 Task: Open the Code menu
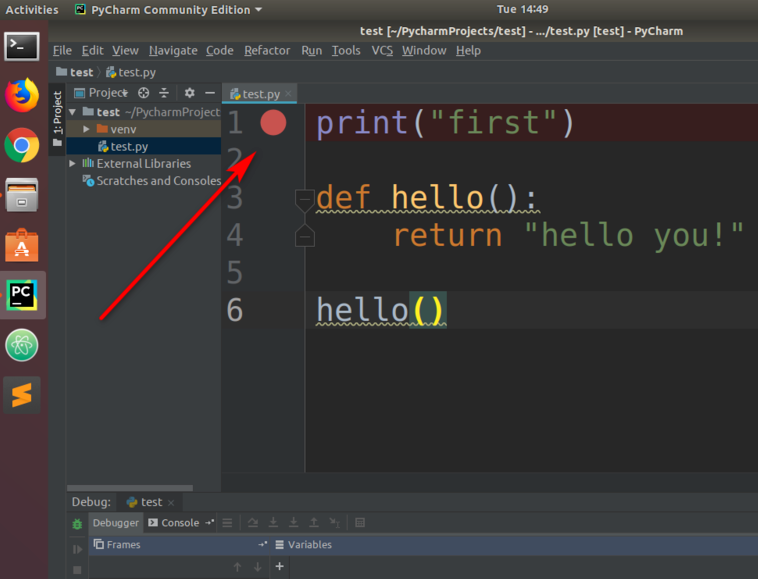[219, 51]
